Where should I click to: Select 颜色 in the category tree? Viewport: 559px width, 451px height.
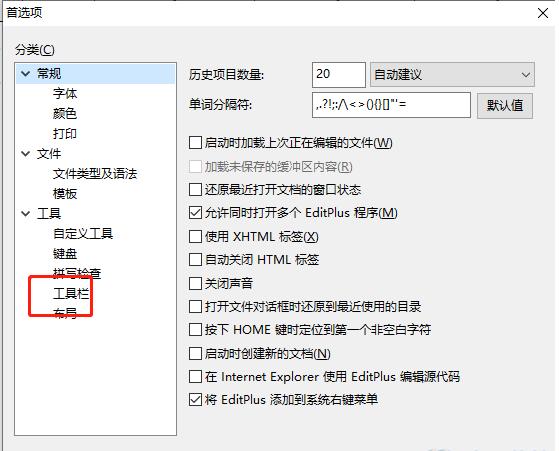[x=65, y=113]
